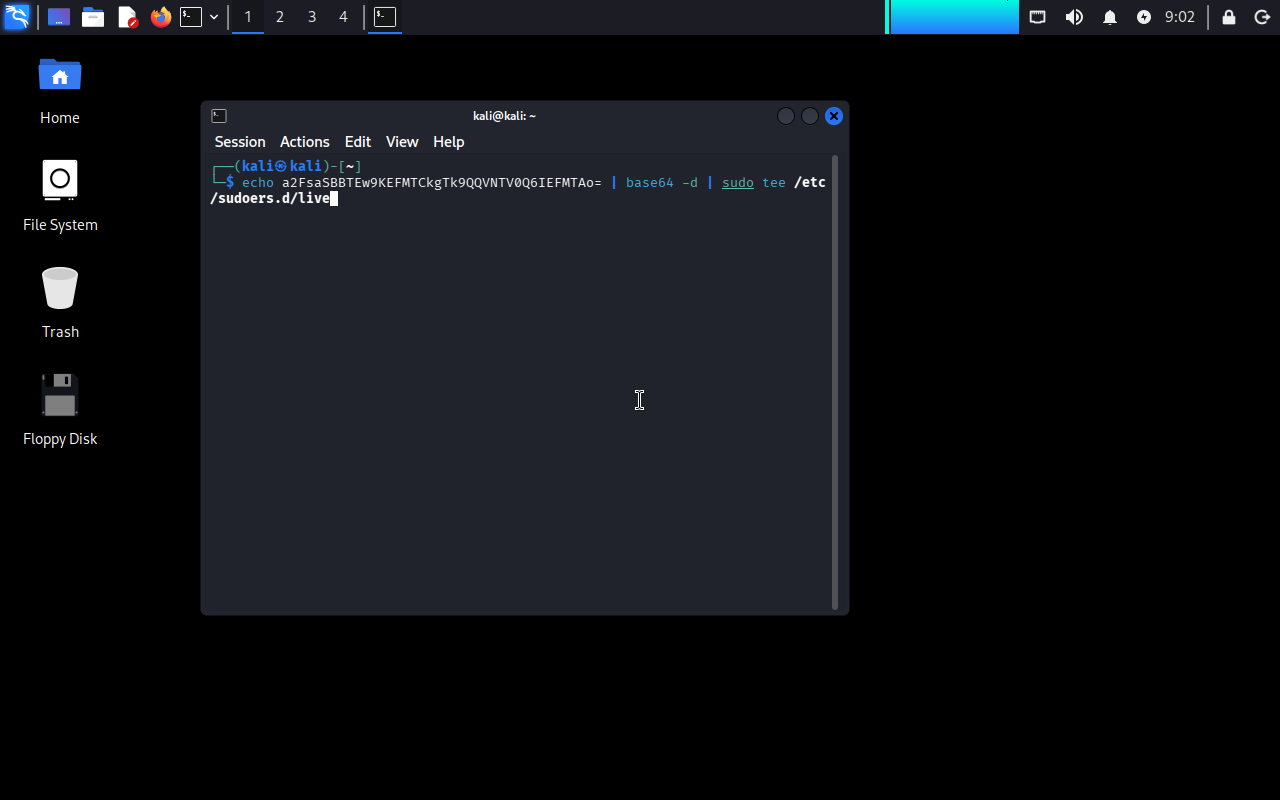Click the show desktop panel icon
Image resolution: width=1280 pixels, height=800 pixels.
pyautogui.click(x=59, y=17)
